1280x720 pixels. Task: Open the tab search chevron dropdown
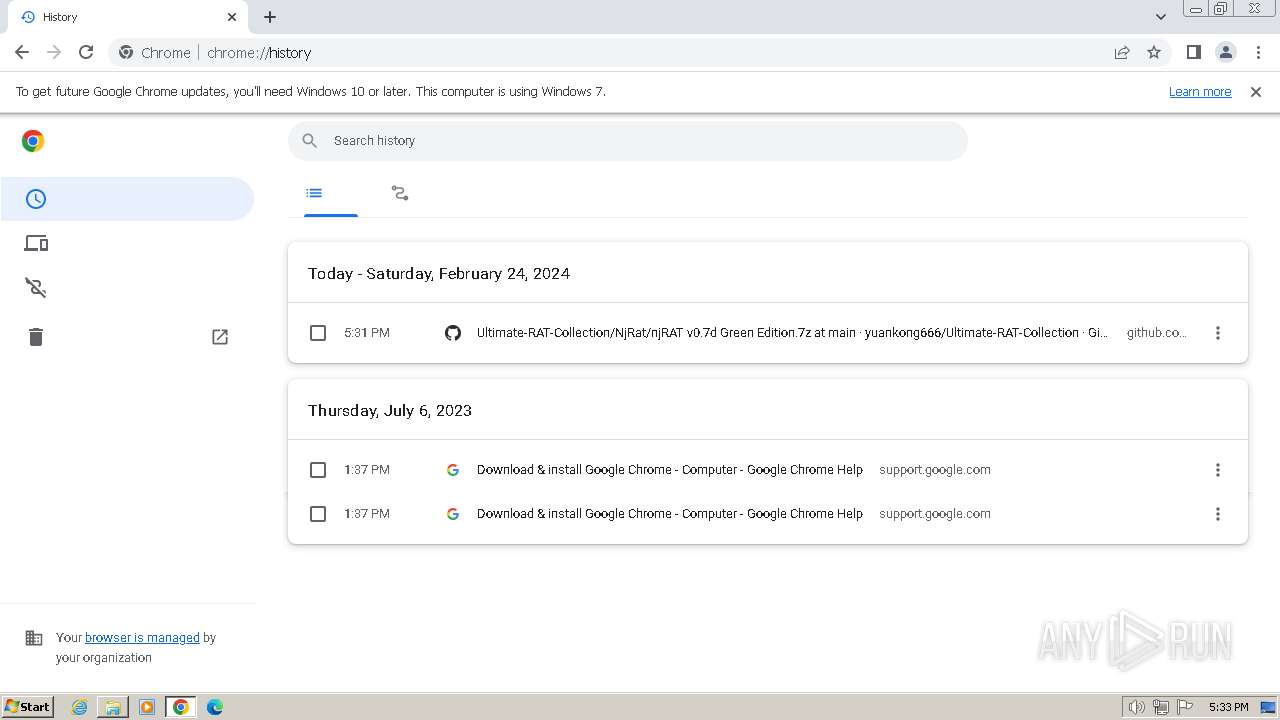coord(1161,17)
